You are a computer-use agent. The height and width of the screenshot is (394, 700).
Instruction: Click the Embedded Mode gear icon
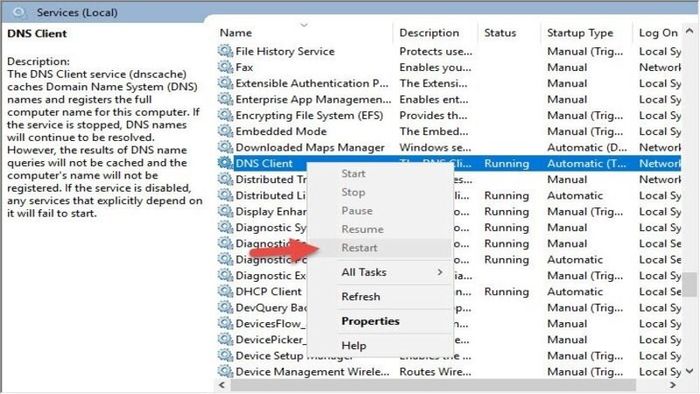225,132
